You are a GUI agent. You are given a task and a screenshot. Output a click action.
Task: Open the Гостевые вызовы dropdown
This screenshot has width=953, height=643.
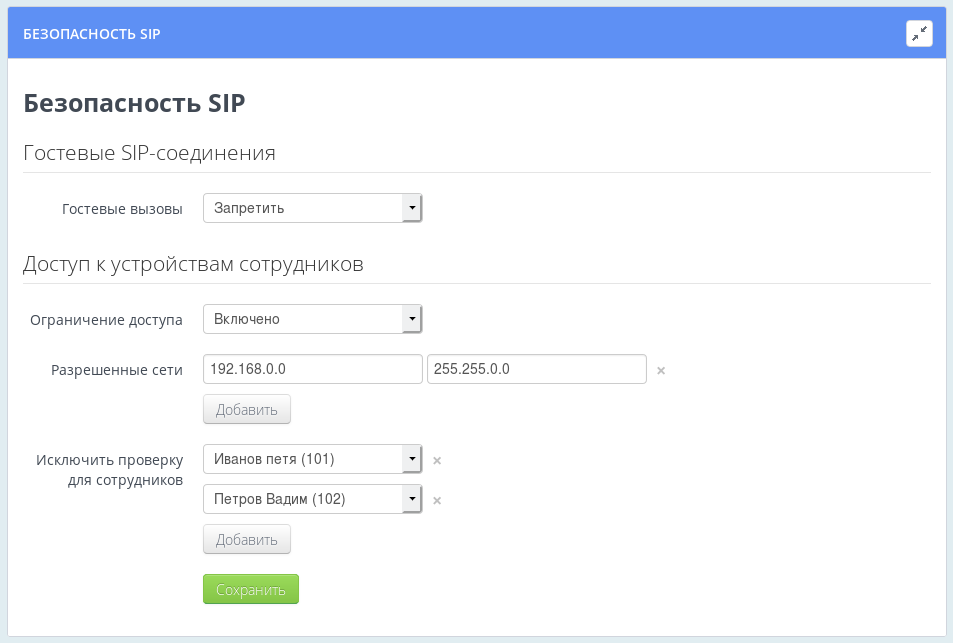pos(312,207)
